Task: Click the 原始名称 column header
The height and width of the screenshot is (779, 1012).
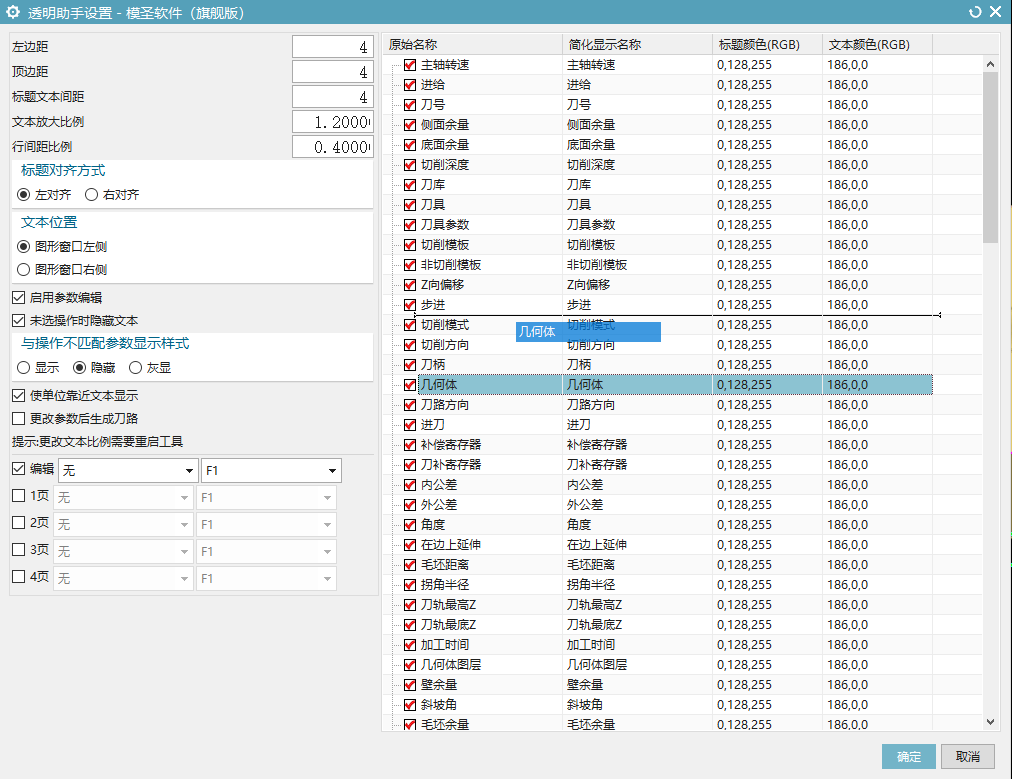Action: [472, 45]
